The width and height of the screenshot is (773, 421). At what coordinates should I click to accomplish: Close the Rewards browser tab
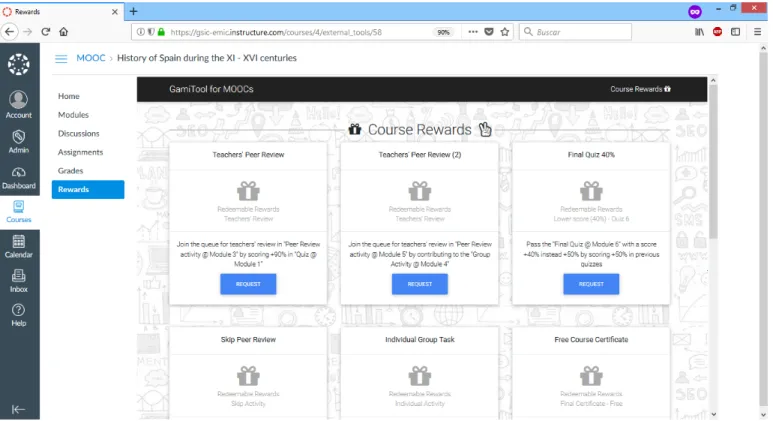click(x=114, y=11)
